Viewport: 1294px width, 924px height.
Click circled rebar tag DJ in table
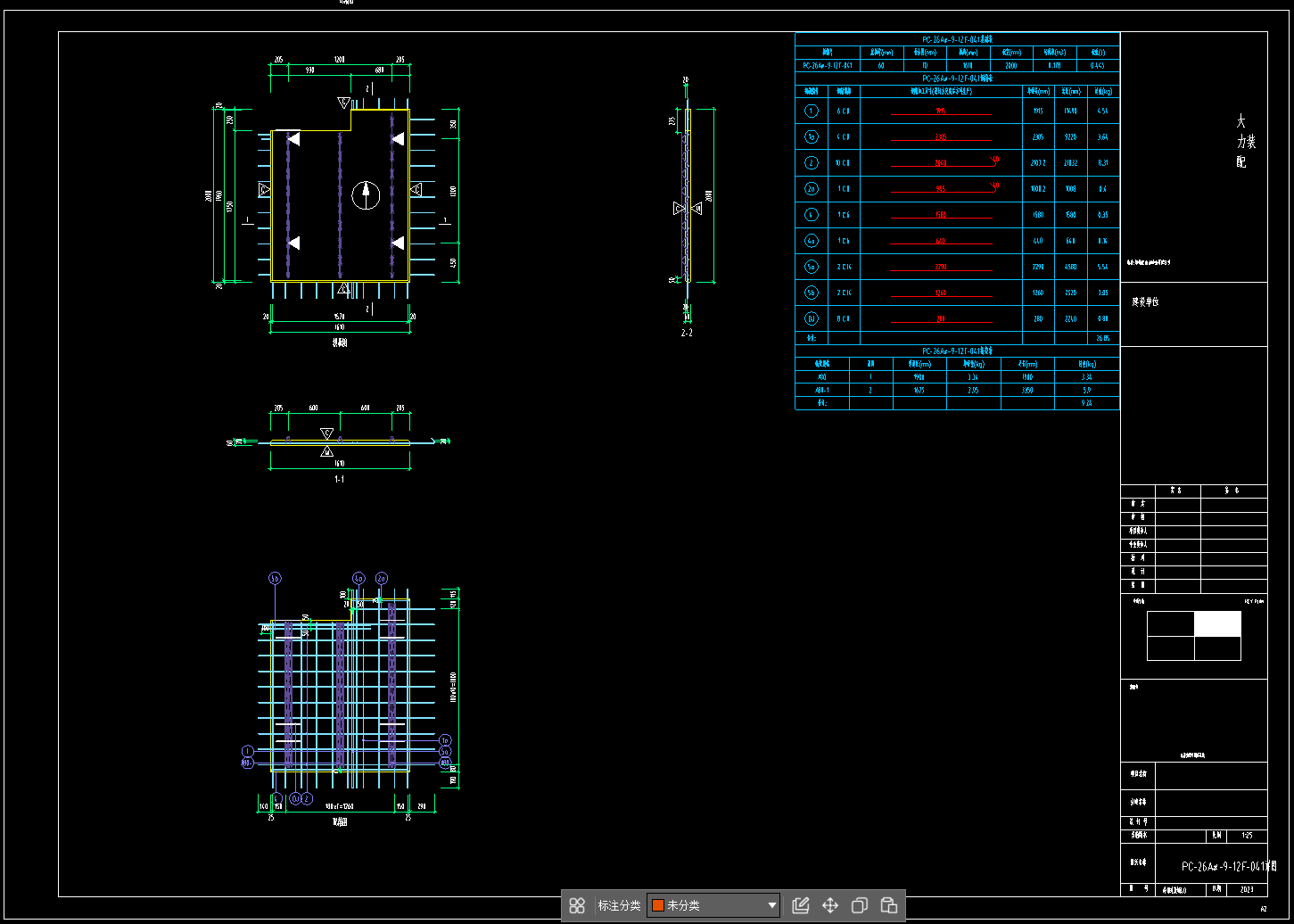click(811, 318)
